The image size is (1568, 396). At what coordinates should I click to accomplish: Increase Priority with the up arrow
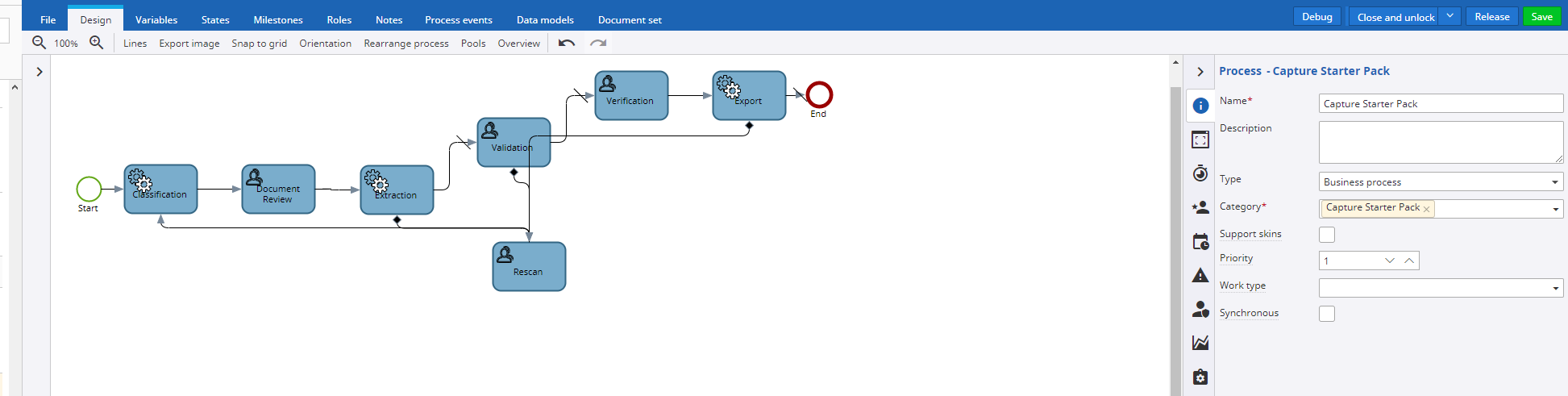point(1408,261)
